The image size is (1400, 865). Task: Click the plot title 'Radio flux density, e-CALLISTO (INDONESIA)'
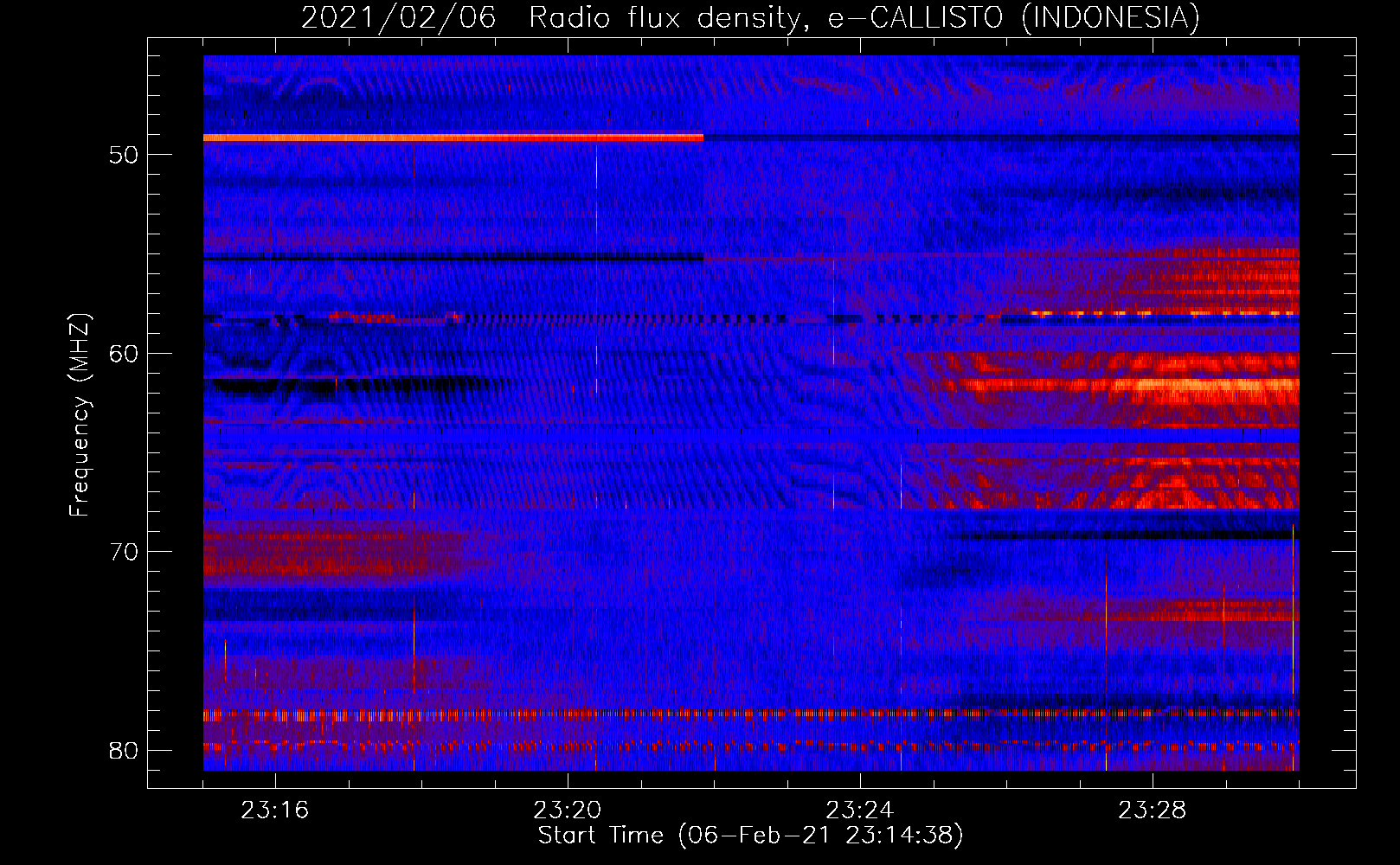(864, 17)
